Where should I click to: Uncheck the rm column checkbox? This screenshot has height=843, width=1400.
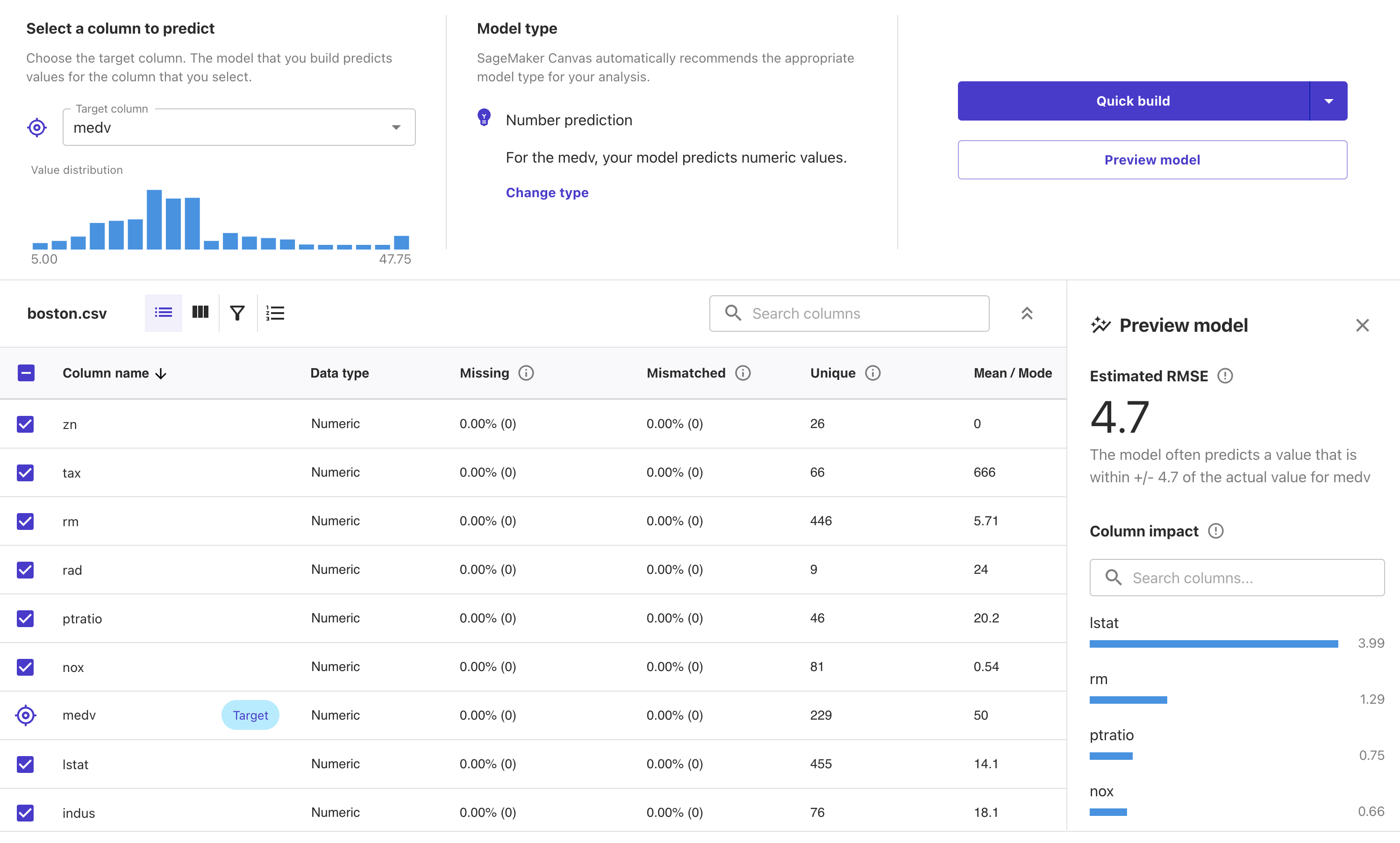pos(26,522)
